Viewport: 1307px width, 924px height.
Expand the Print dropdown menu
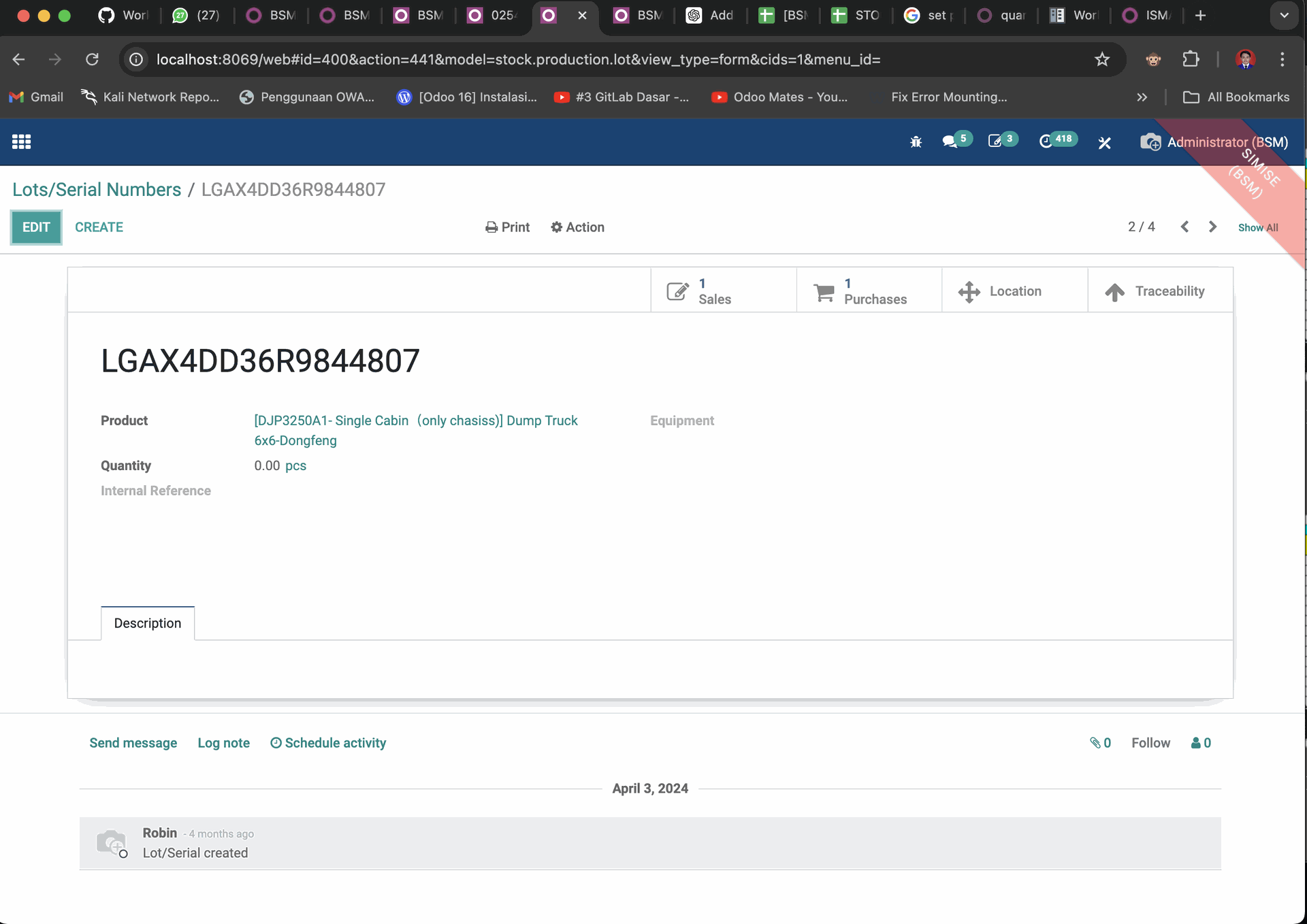507,227
